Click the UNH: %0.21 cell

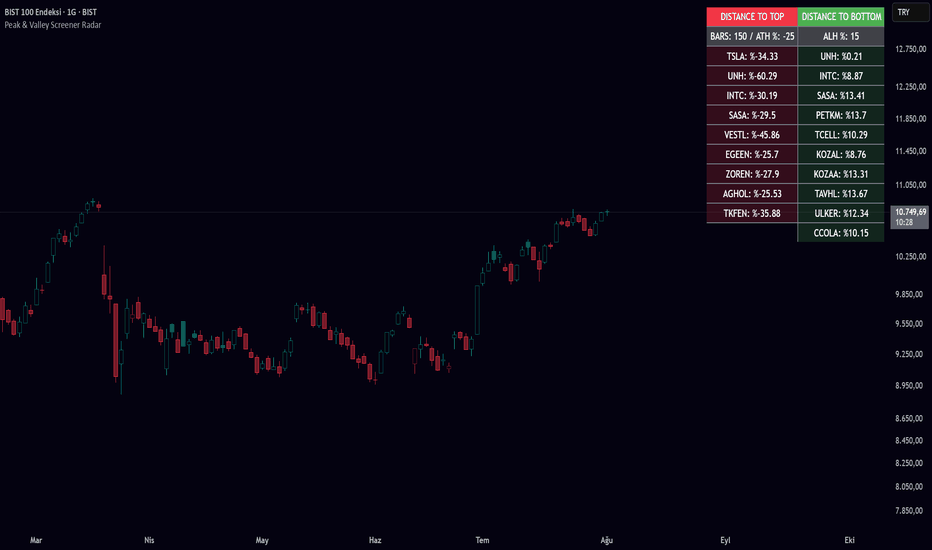[x=841, y=56]
